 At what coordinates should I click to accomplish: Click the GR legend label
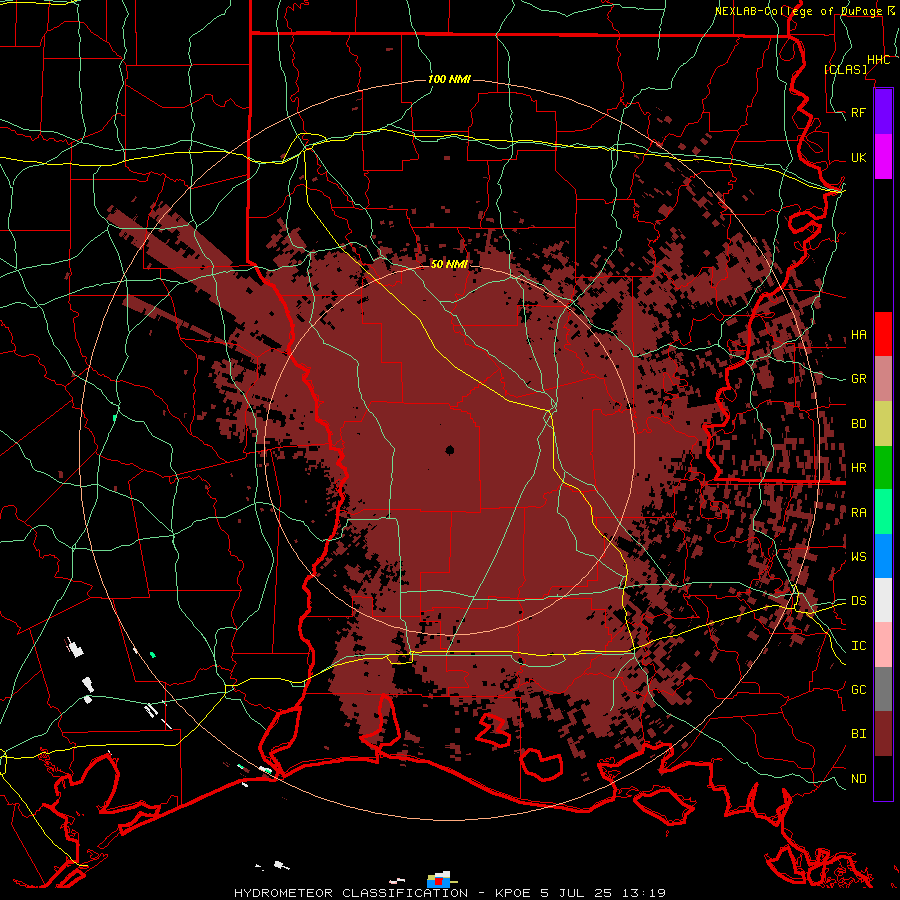pyautogui.click(x=858, y=379)
